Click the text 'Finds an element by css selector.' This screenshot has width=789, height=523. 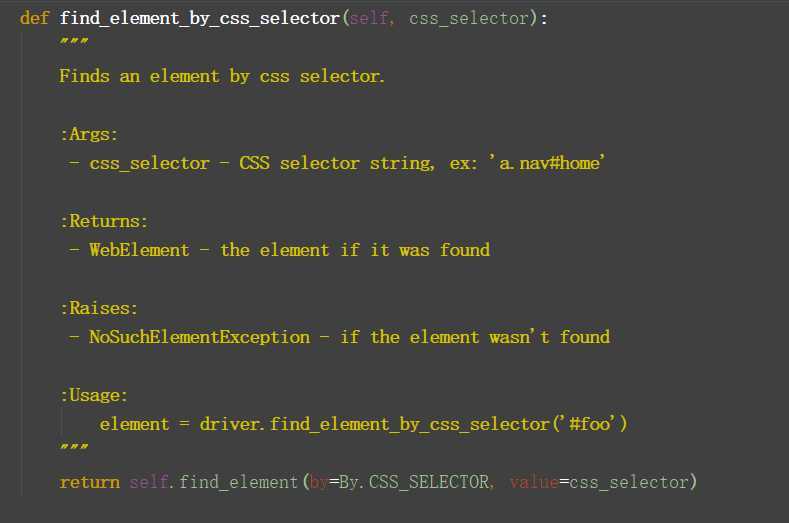click(x=221, y=77)
